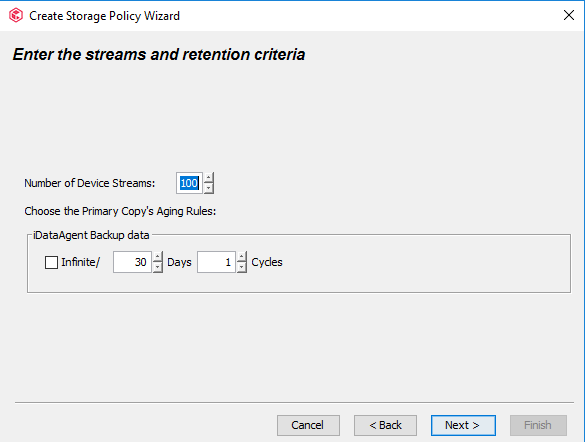Increase the retention Cycles count
The height and width of the screenshot is (442, 585).
242,257
